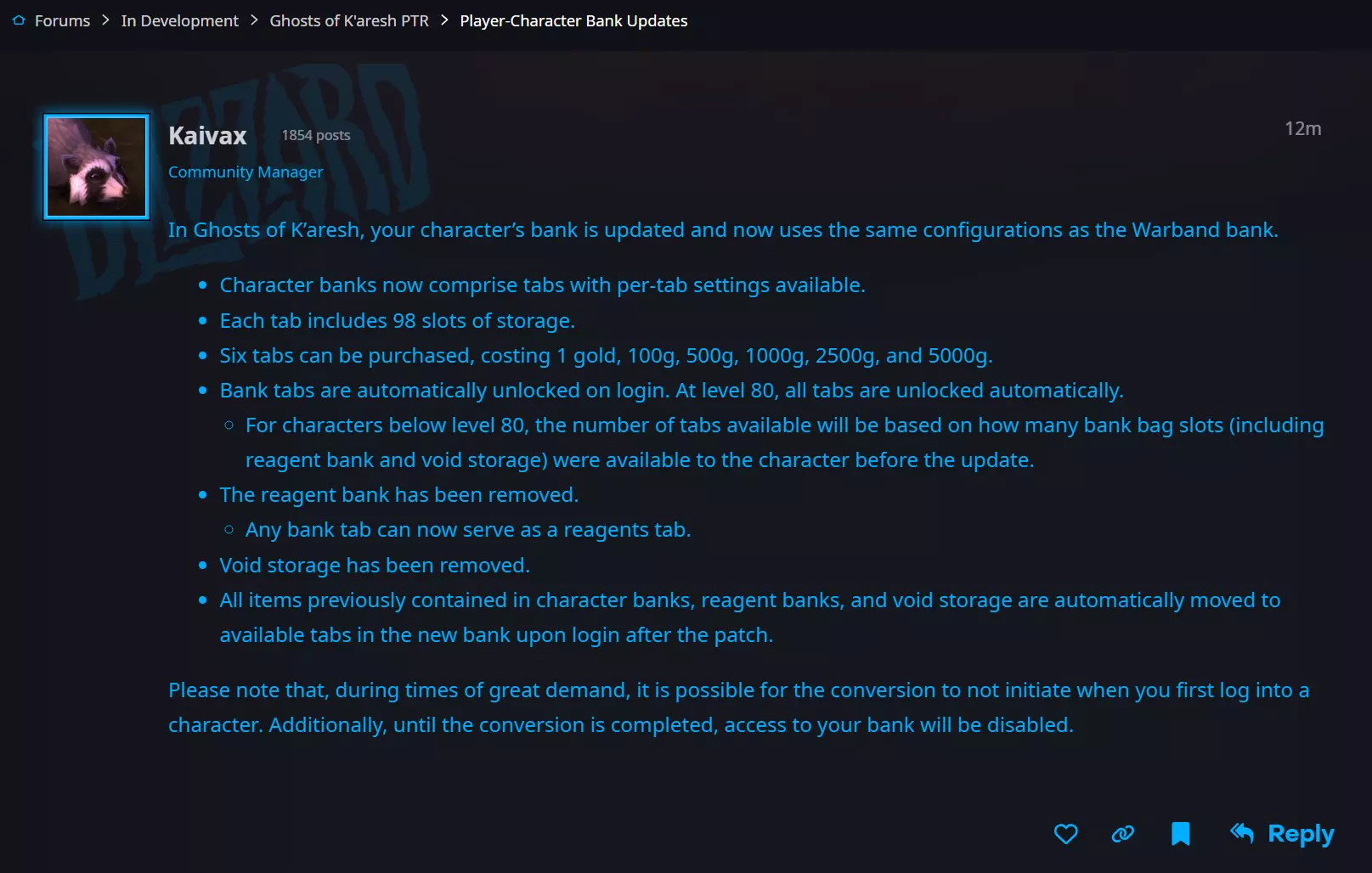Click the 12m post timestamp
The image size is (1372, 873).
(1302, 128)
